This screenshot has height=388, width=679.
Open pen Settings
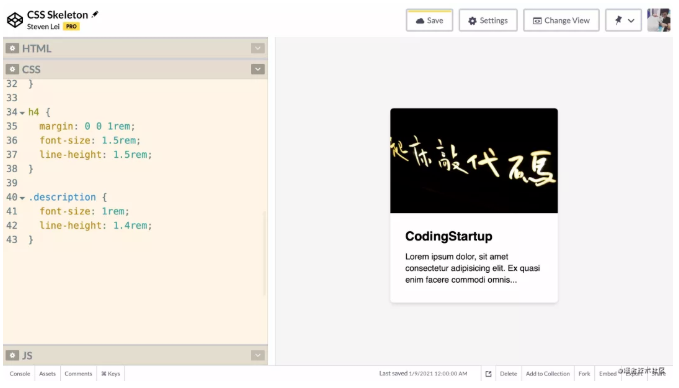point(488,20)
